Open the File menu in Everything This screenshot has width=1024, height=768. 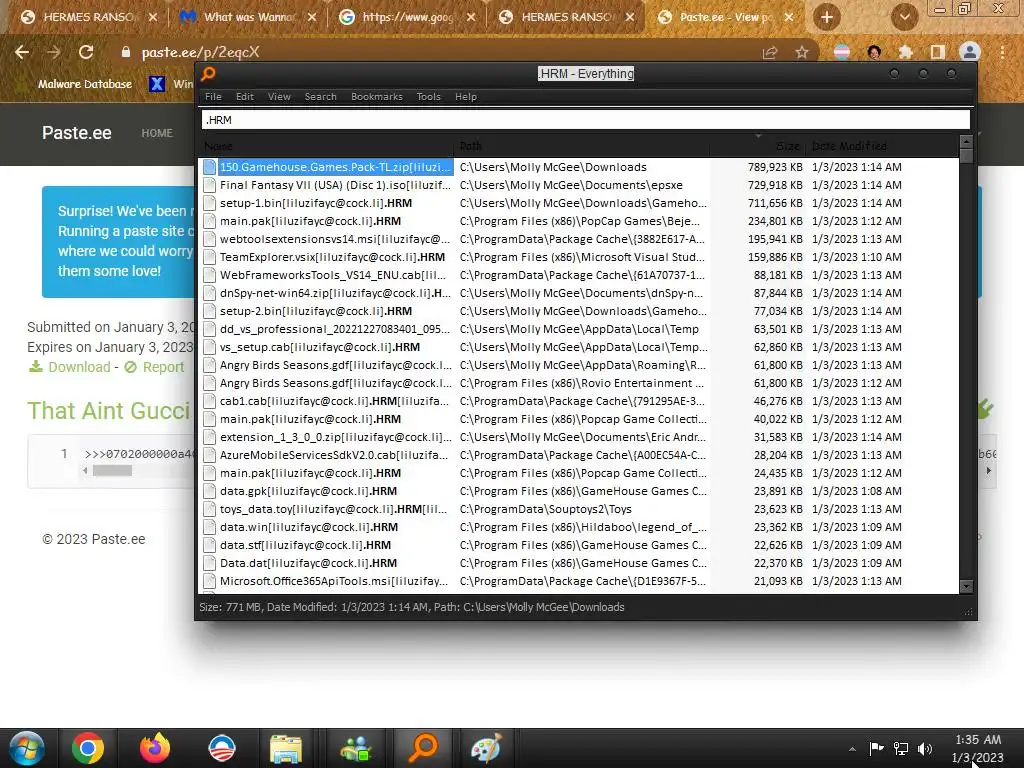click(213, 97)
